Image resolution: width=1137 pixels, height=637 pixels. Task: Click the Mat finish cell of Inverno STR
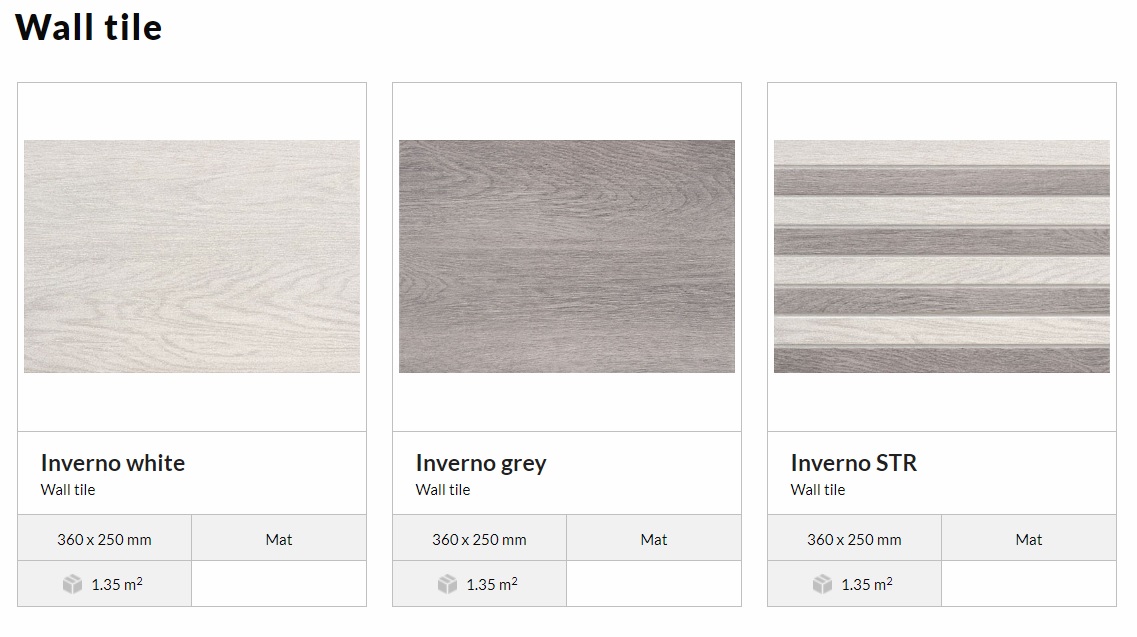point(1029,538)
